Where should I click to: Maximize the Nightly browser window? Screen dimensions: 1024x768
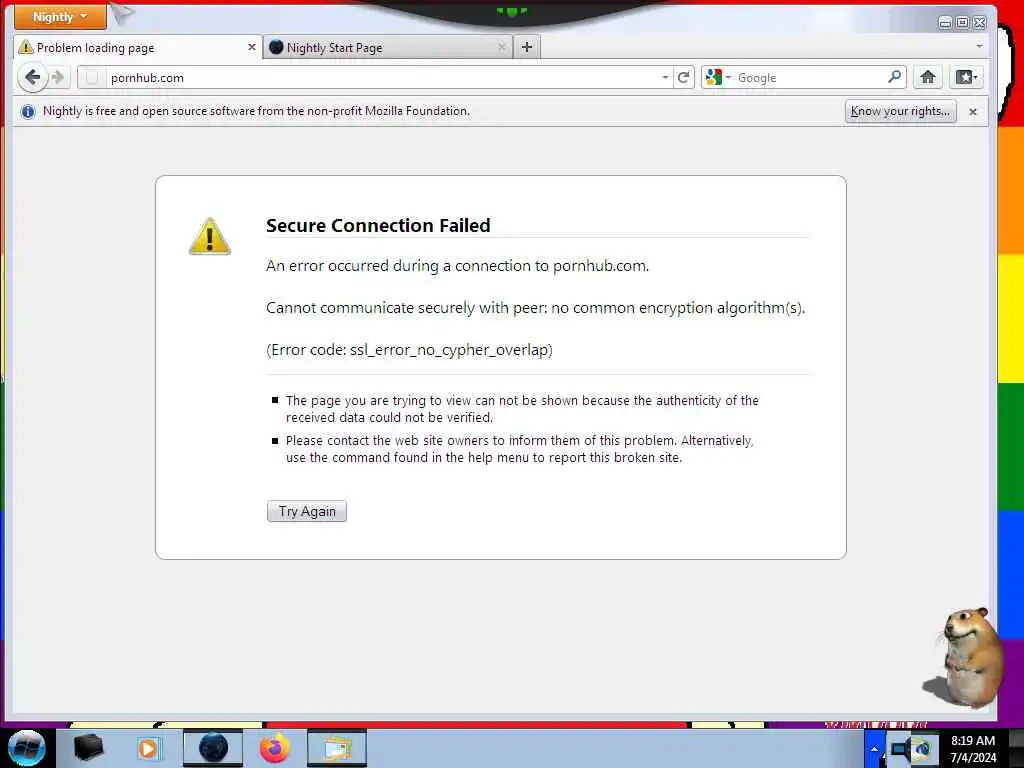pyautogui.click(x=963, y=23)
